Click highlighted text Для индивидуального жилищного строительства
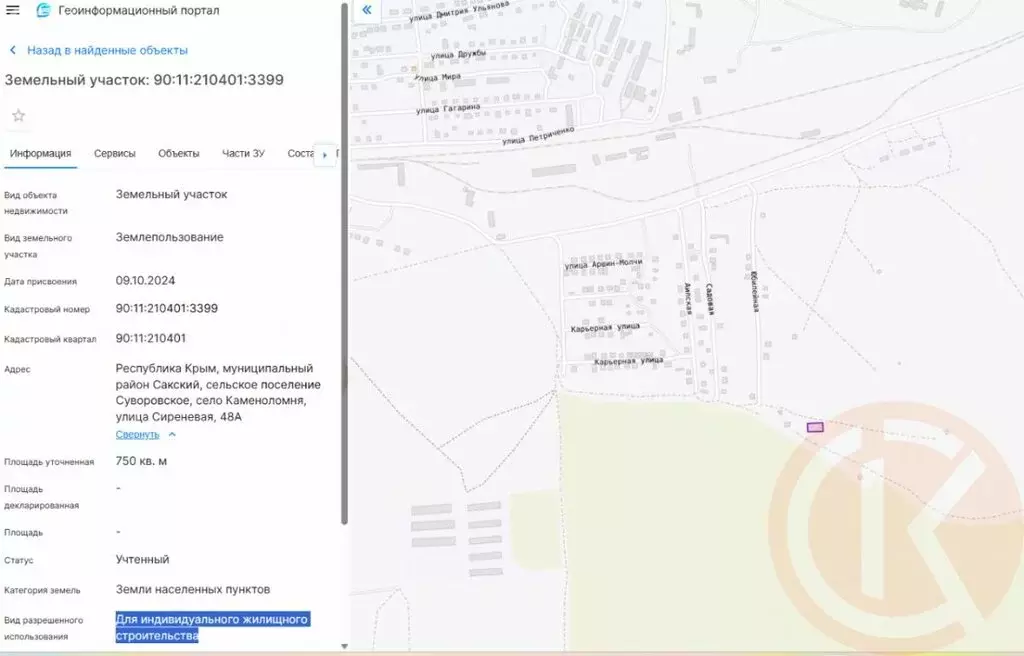The width and height of the screenshot is (1024, 656). coord(212,627)
